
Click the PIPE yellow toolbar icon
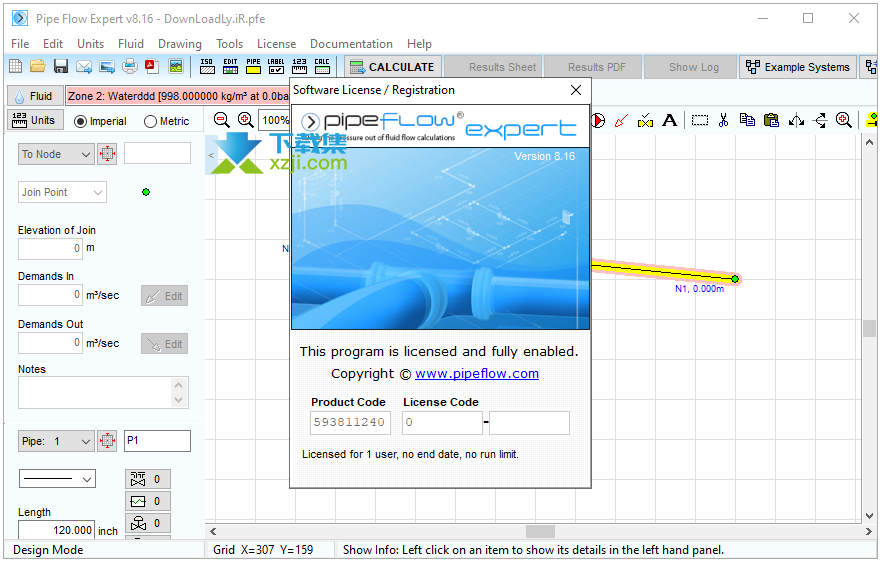(253, 66)
